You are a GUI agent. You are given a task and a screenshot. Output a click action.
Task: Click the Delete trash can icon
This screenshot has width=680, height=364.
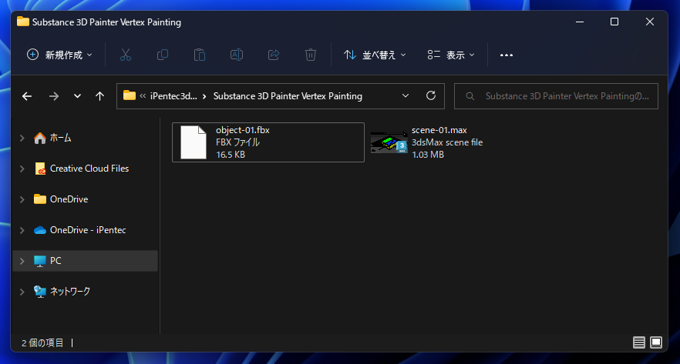[x=311, y=55]
